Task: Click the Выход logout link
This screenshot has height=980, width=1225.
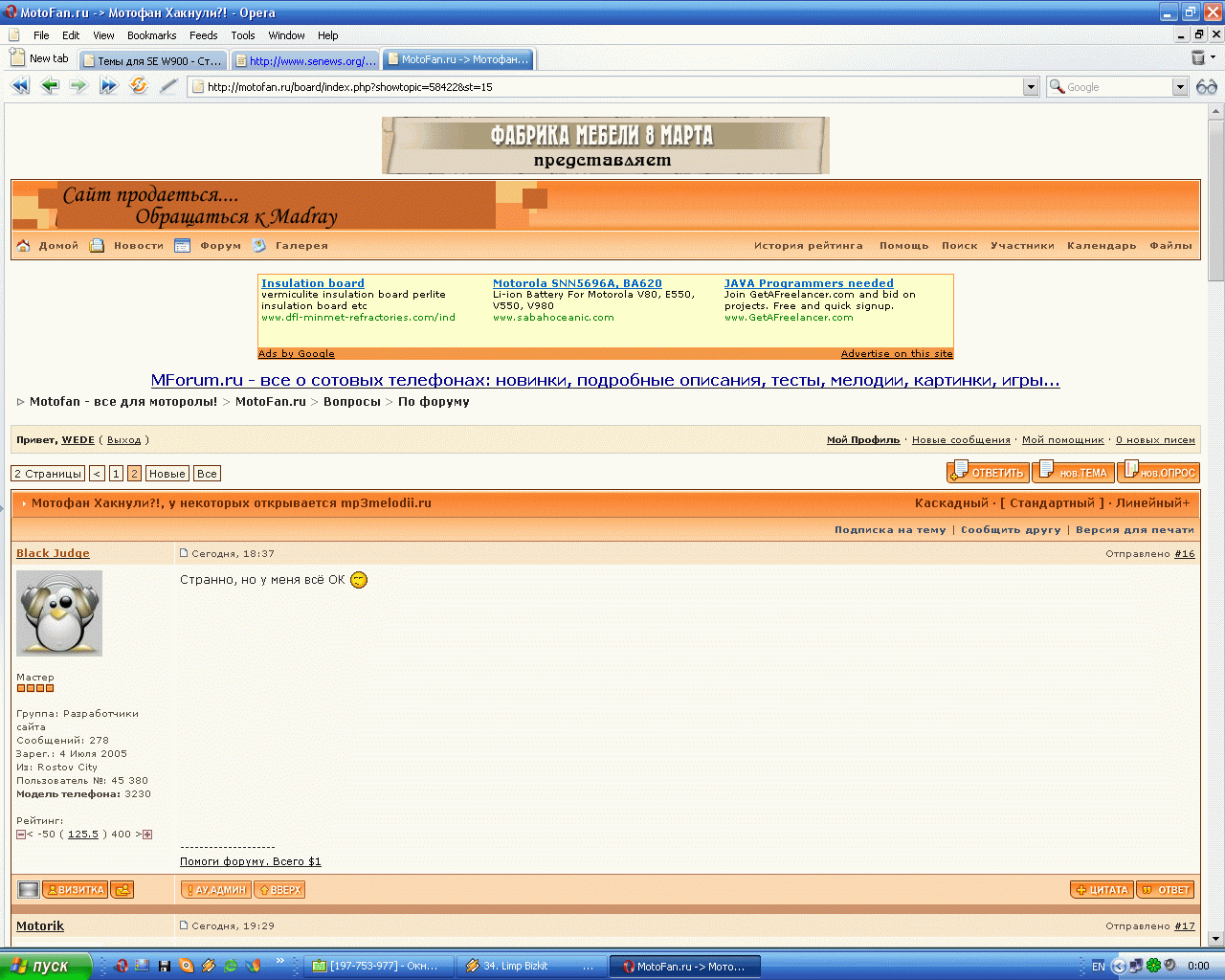Action: (123, 440)
